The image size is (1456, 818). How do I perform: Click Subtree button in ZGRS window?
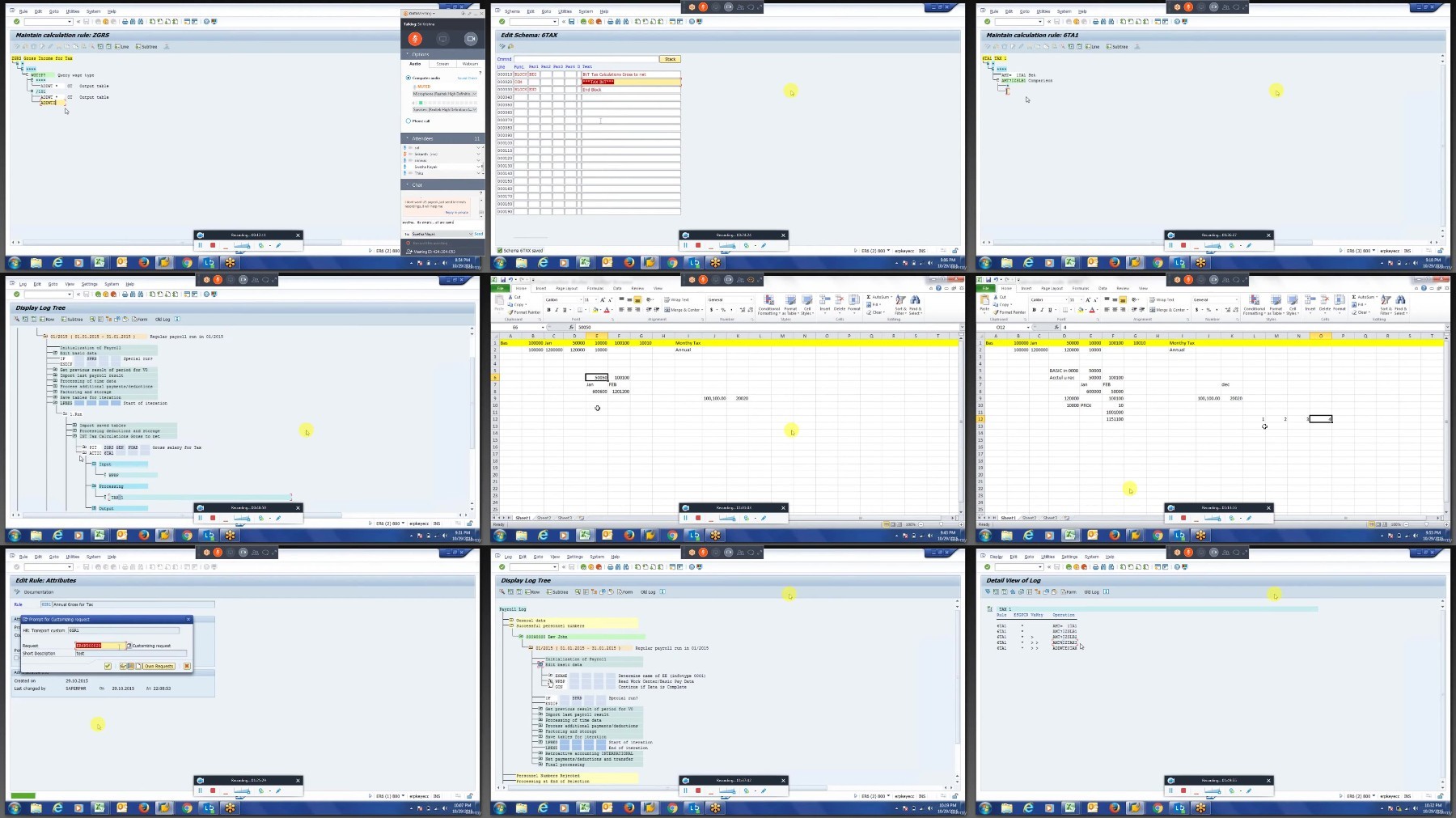[147, 47]
